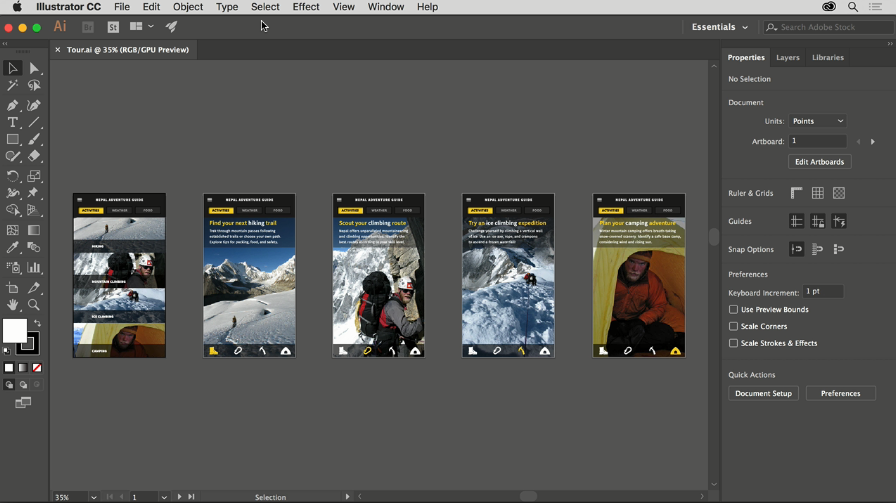Expand the Essentials workspace switcher
Viewport: 896px width, 503px height.
click(720, 27)
